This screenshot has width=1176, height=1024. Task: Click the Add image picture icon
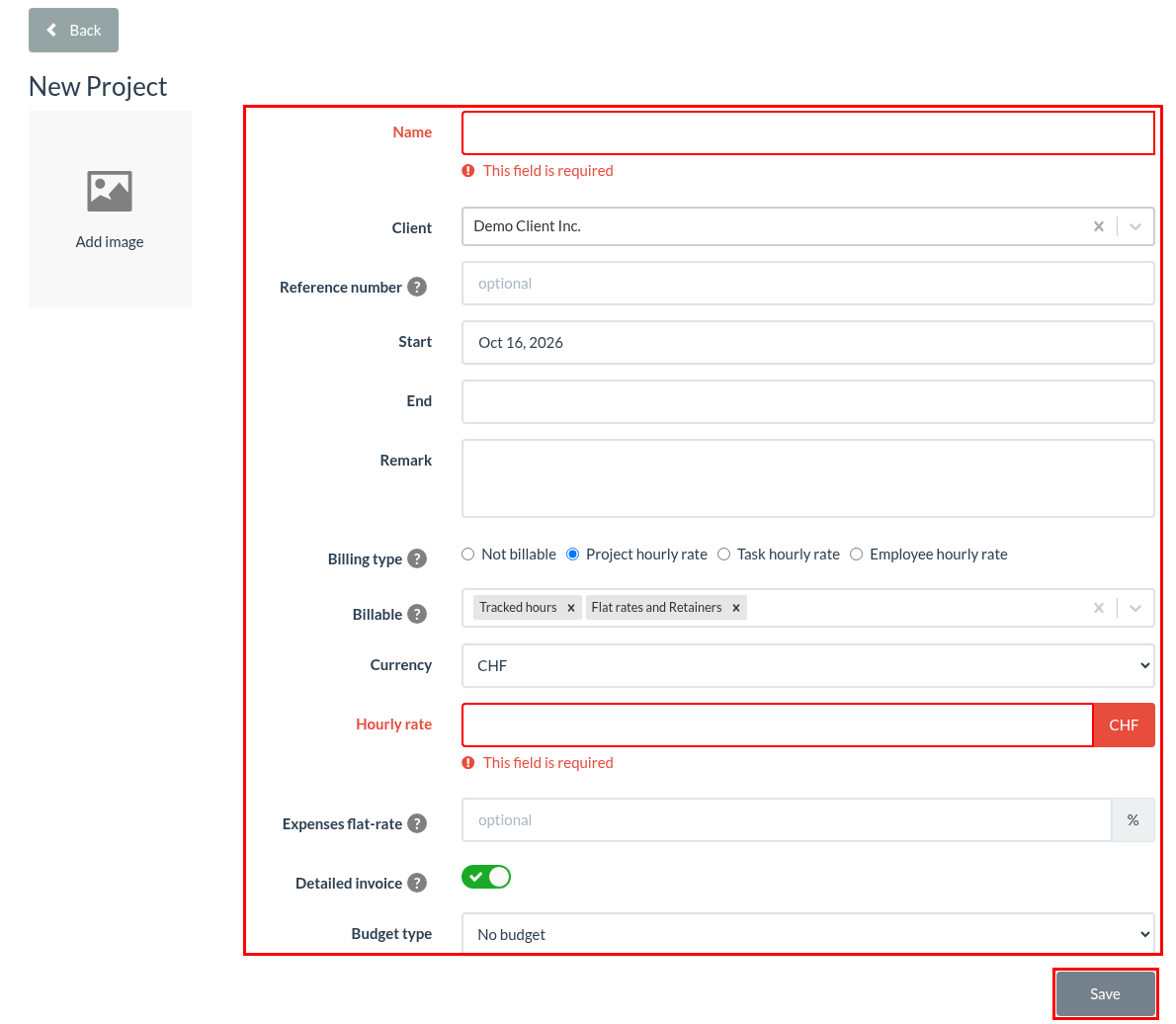coord(110,192)
